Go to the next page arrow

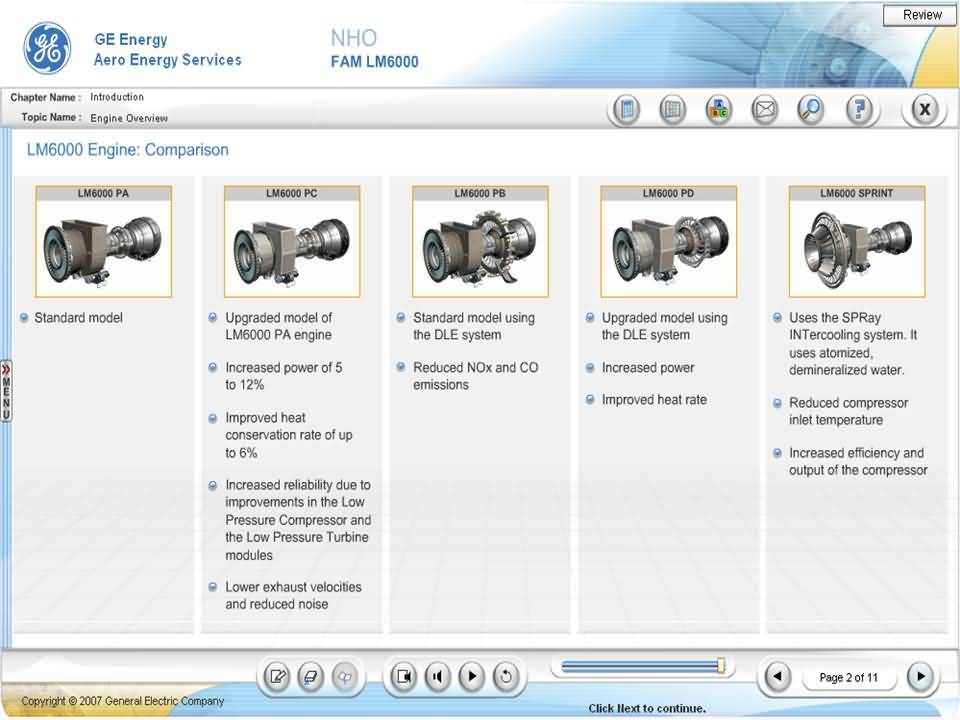(921, 677)
